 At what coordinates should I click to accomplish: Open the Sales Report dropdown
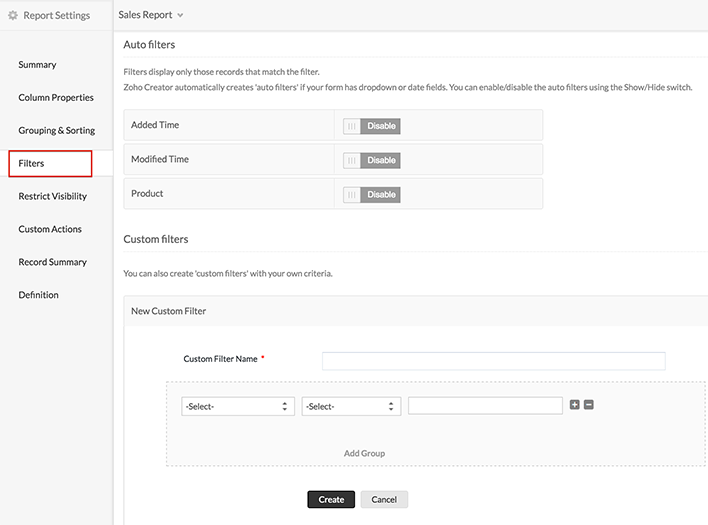[x=151, y=15]
